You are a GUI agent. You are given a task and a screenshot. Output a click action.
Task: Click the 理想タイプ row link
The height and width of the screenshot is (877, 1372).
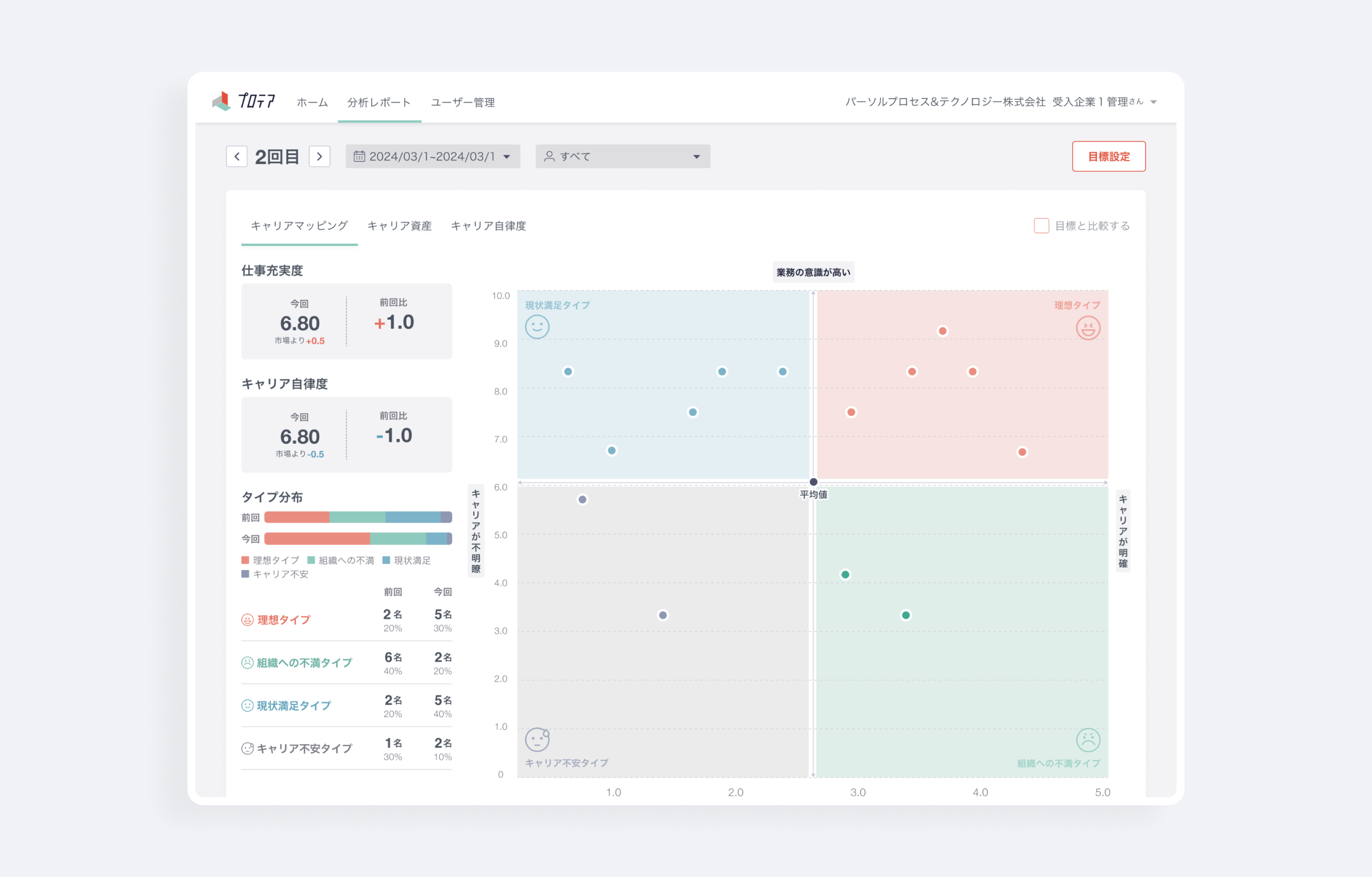(x=284, y=619)
